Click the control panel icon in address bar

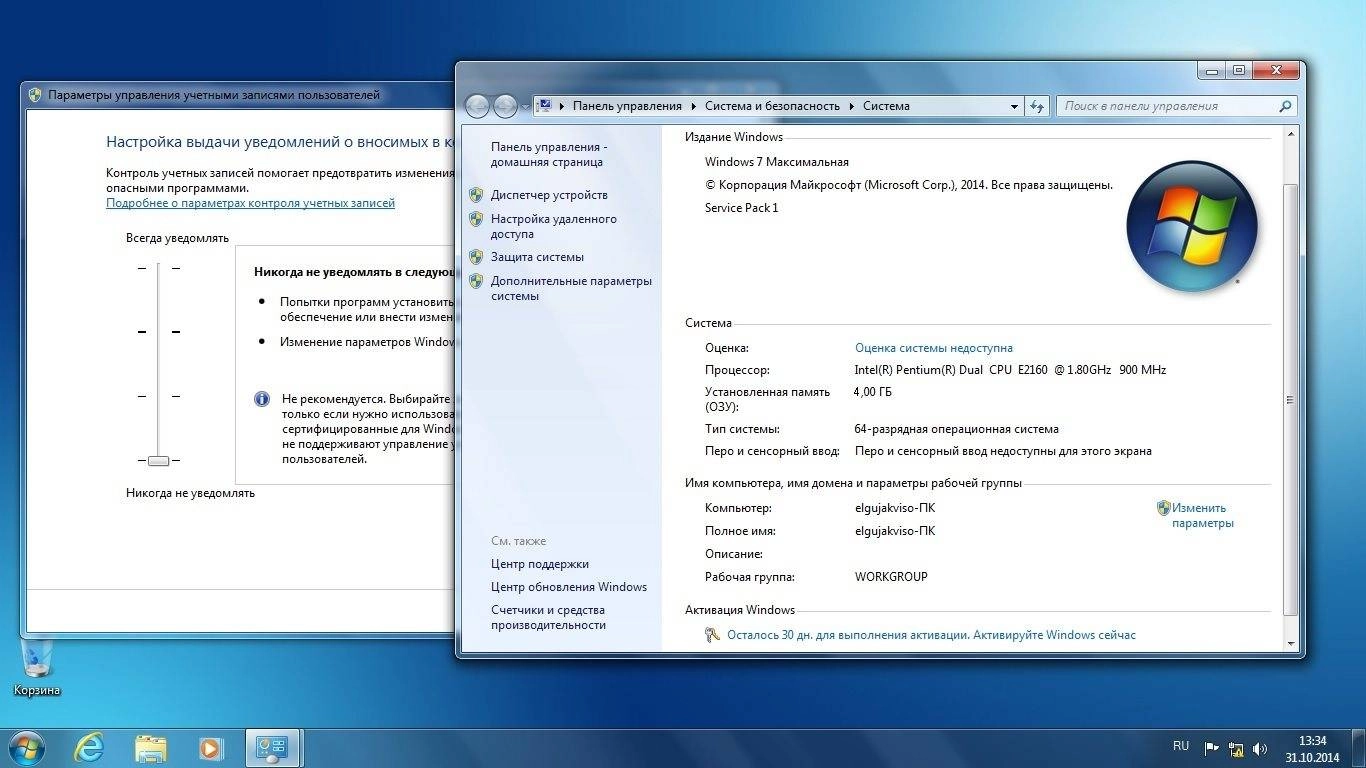click(544, 105)
